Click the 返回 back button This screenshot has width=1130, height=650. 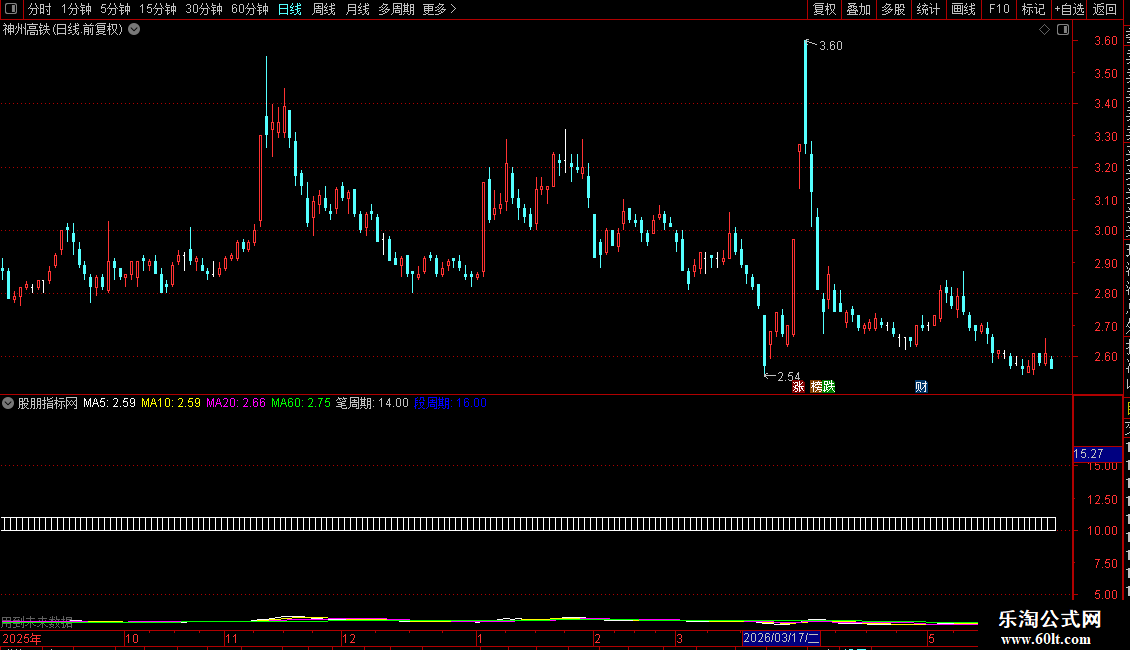[1105, 9]
